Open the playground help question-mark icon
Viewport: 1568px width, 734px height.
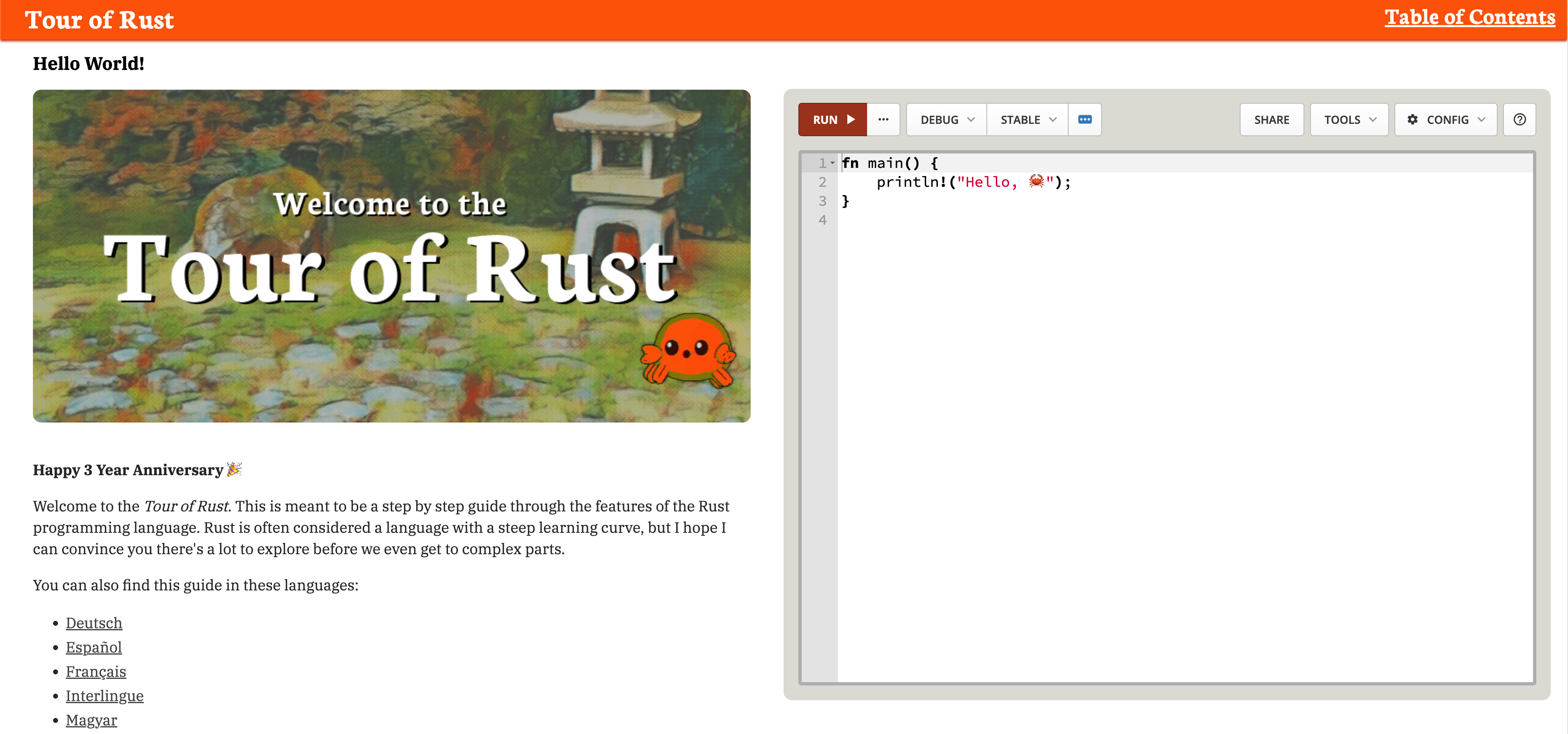(1519, 119)
